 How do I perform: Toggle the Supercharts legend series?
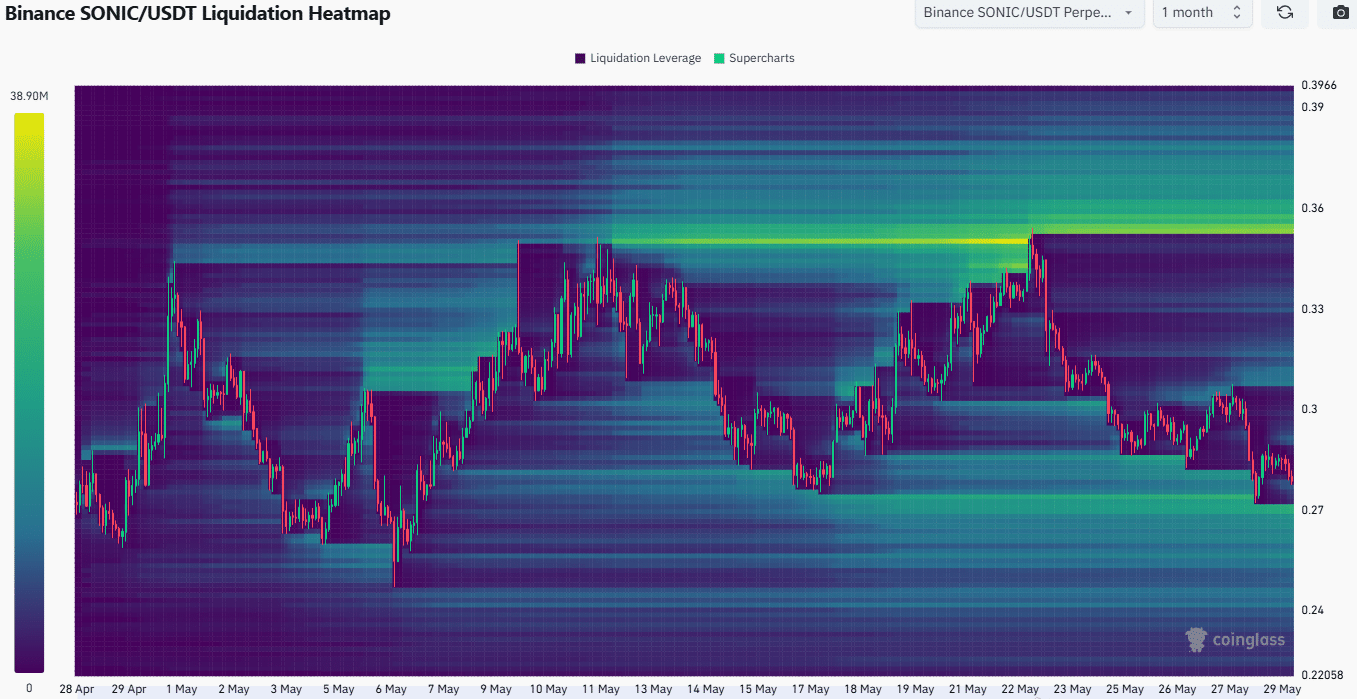tap(754, 58)
